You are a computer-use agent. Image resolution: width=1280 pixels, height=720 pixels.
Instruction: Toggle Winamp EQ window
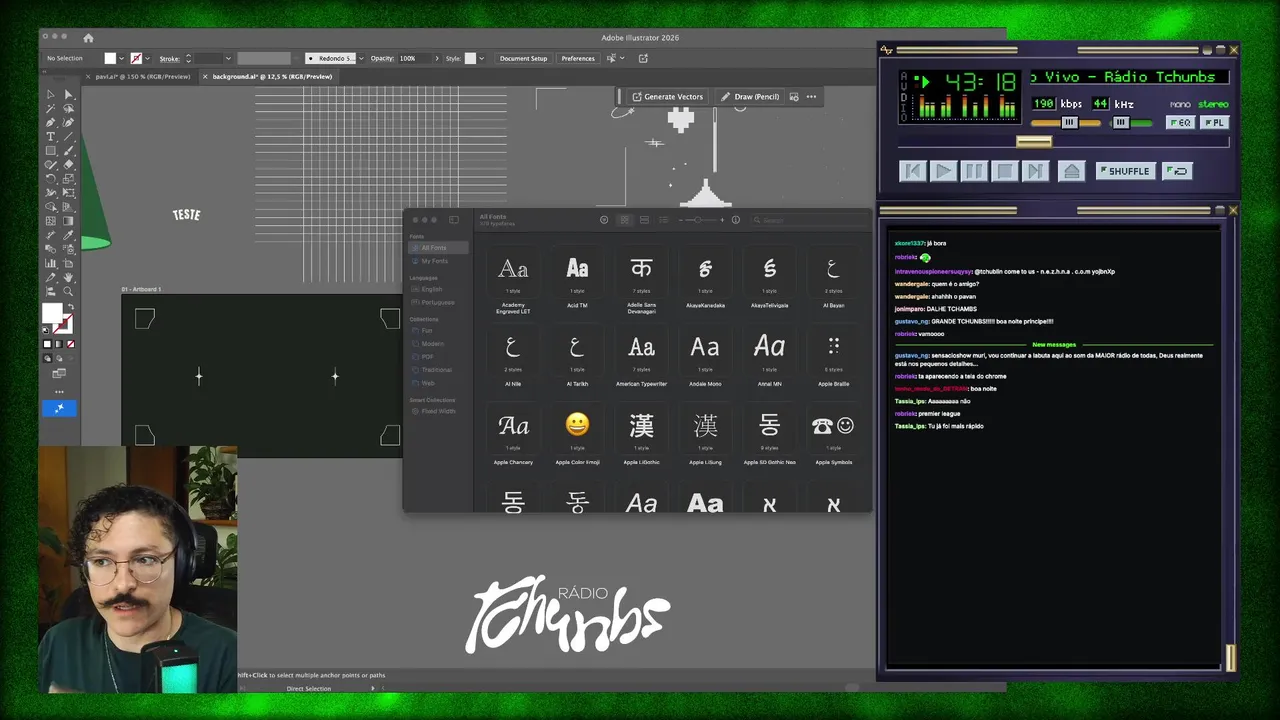click(x=1180, y=123)
